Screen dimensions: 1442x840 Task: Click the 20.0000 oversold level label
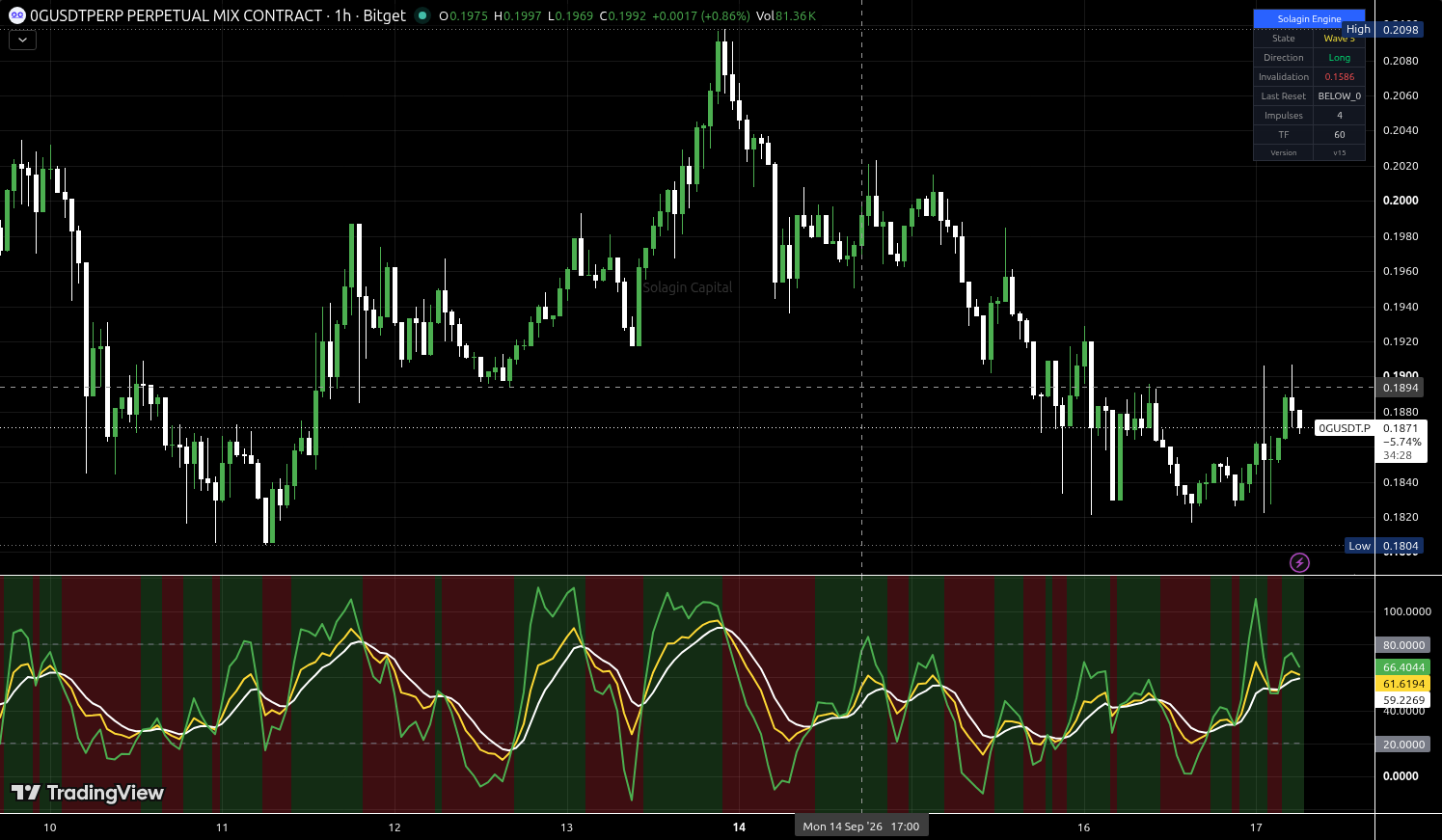(x=1403, y=745)
